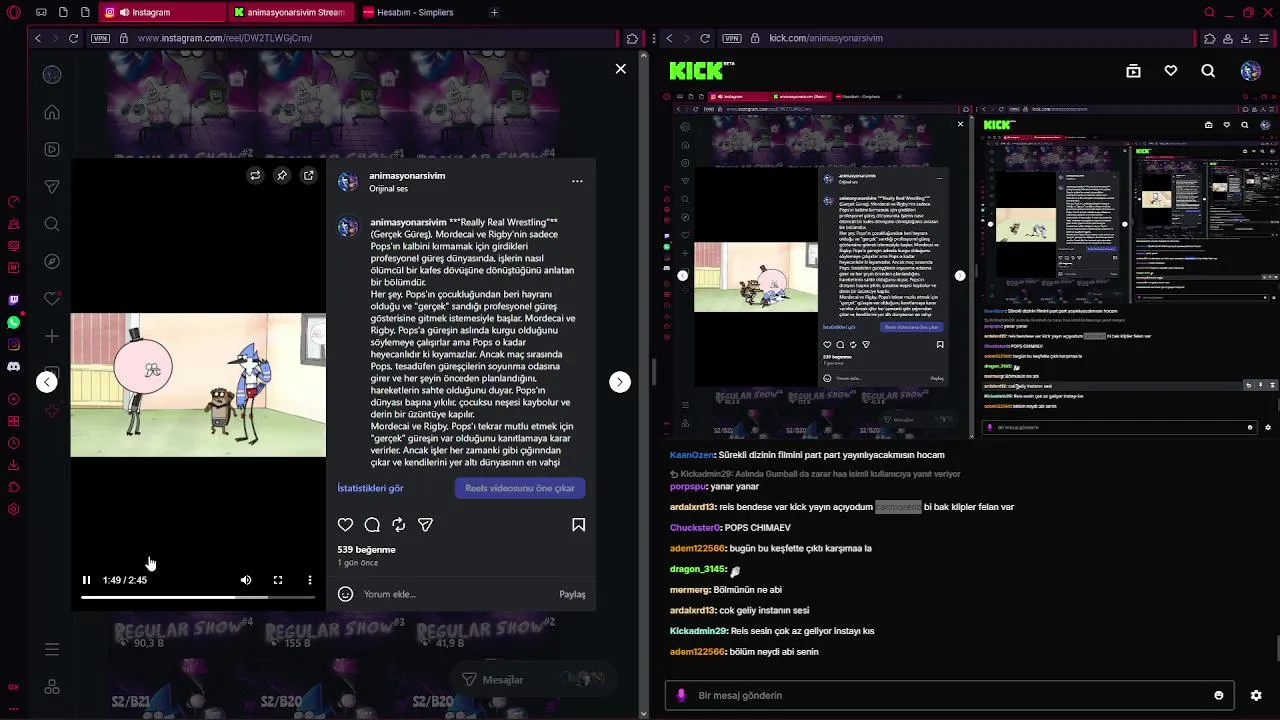Image resolution: width=1280 pixels, height=720 pixels.
Task: Open Kick browse clips icon
Action: click(x=1133, y=71)
